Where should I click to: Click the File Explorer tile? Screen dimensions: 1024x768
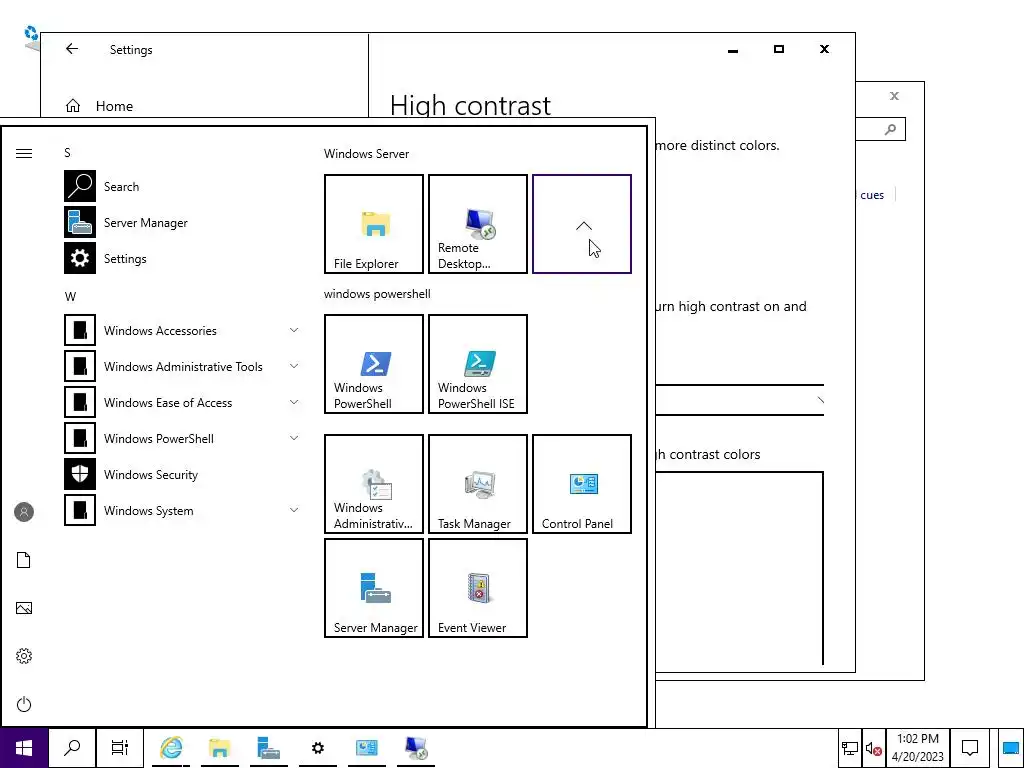point(374,224)
